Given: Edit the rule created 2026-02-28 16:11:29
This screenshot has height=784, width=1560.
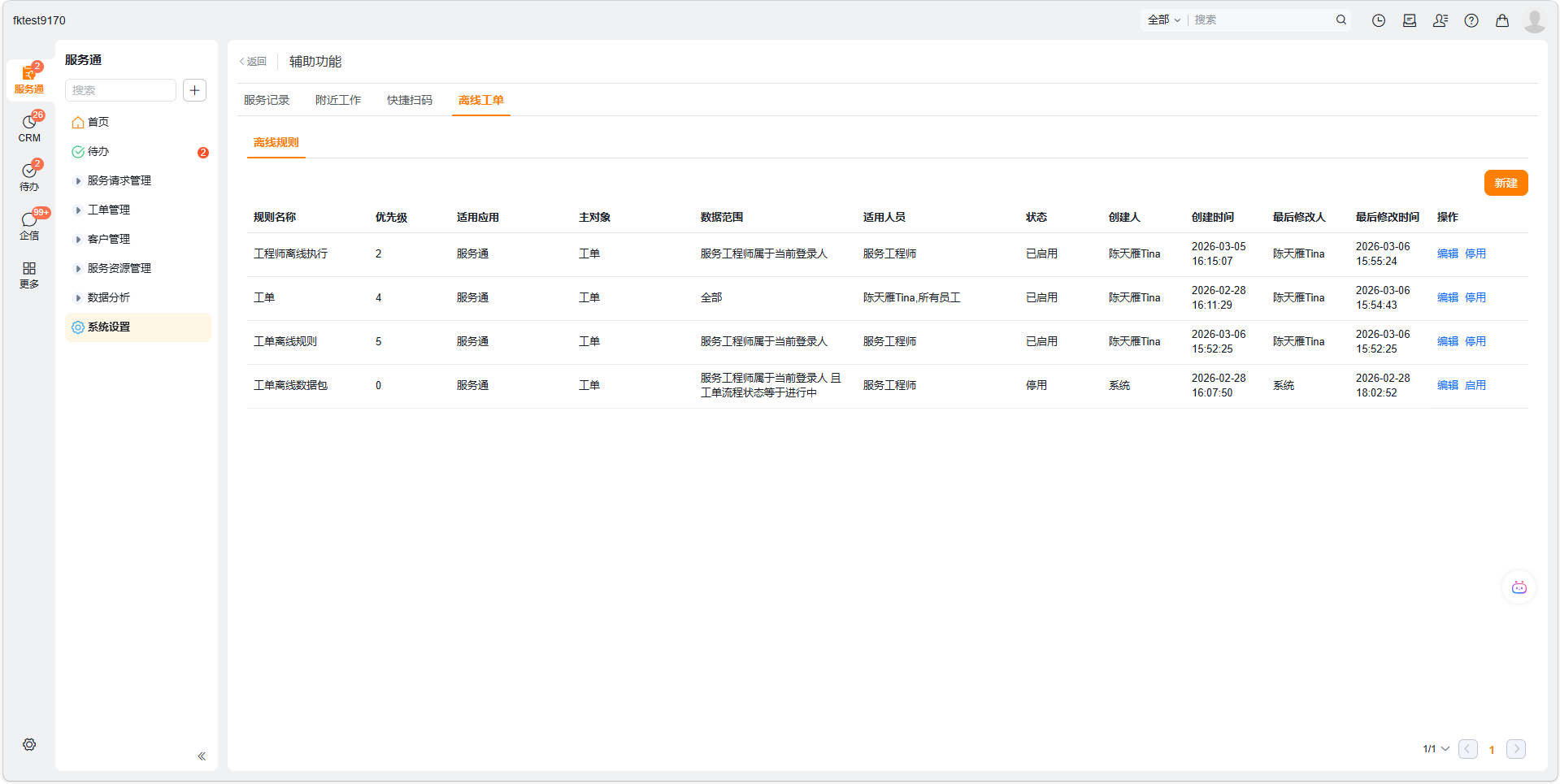Looking at the screenshot, I should coord(1448,297).
